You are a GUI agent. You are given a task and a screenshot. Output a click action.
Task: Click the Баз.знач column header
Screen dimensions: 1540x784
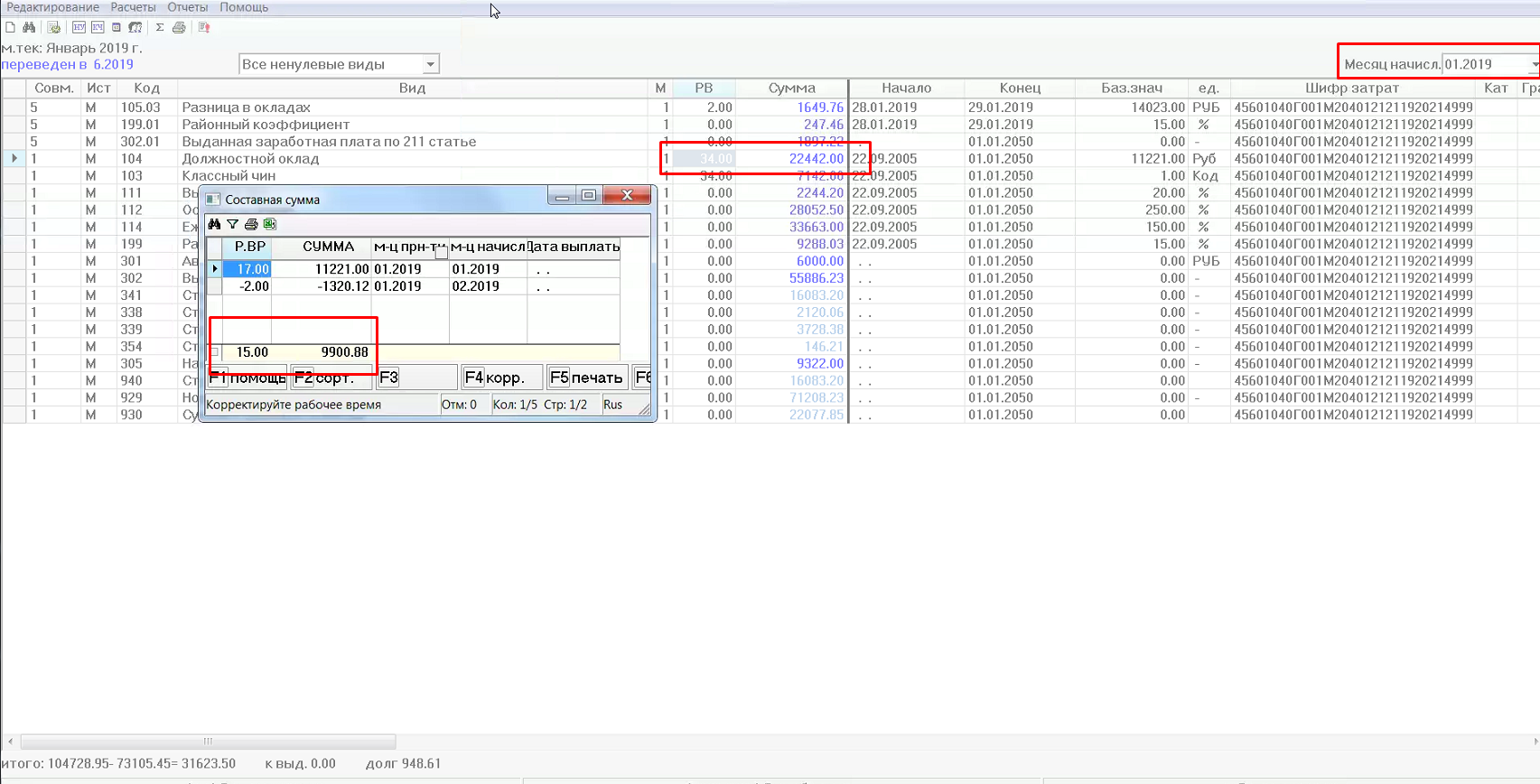point(1132,89)
